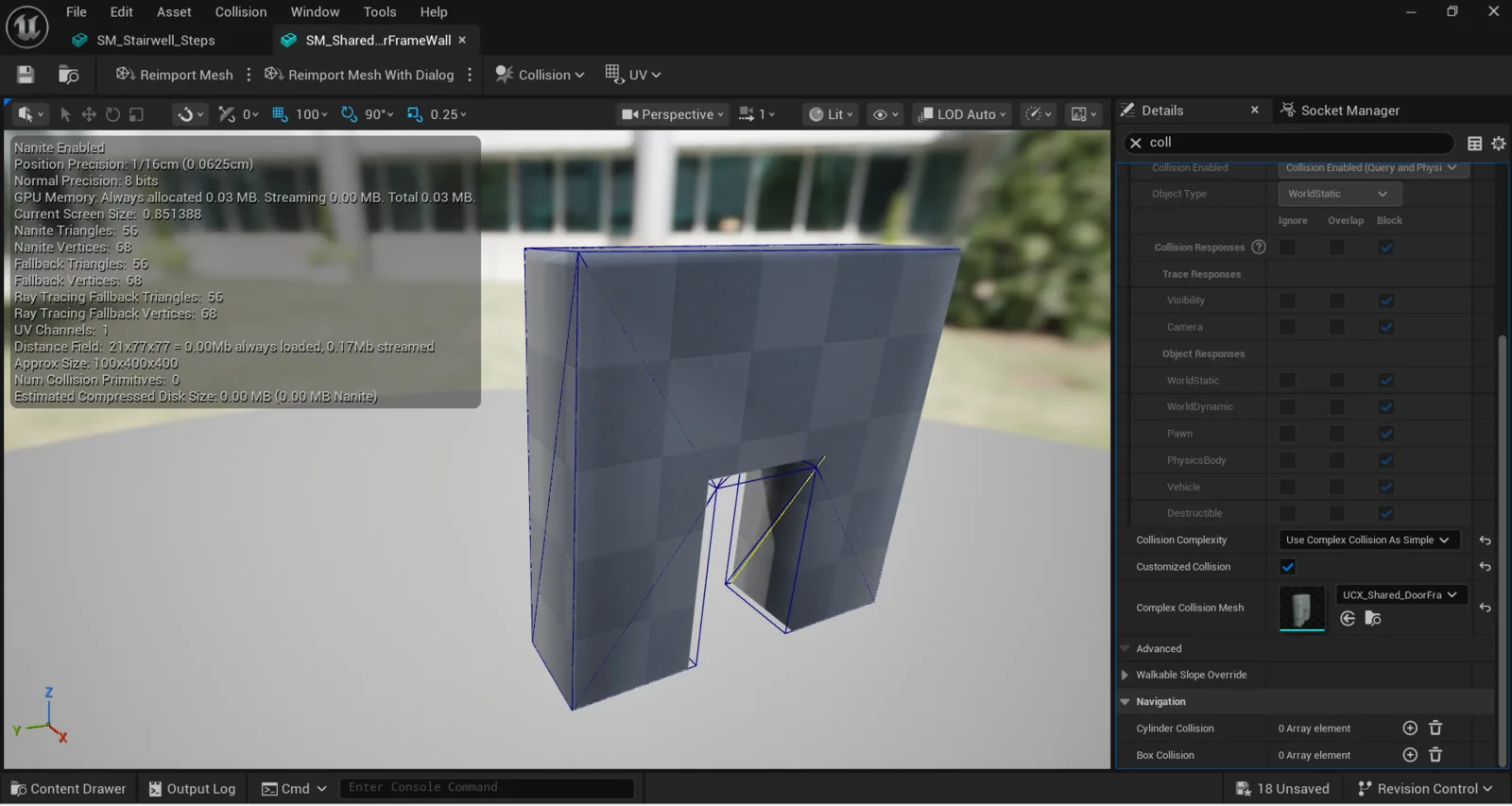Clear the 'coll' search filter
The width and height of the screenshot is (1512, 806).
pyautogui.click(x=1136, y=143)
